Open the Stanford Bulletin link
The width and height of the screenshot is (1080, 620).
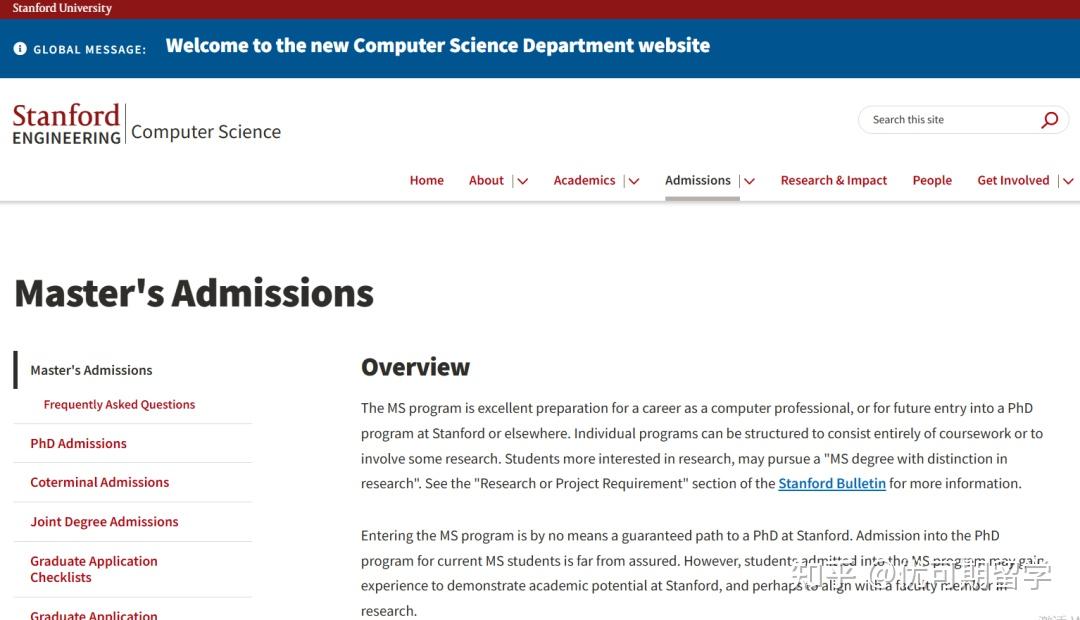pyautogui.click(x=831, y=484)
